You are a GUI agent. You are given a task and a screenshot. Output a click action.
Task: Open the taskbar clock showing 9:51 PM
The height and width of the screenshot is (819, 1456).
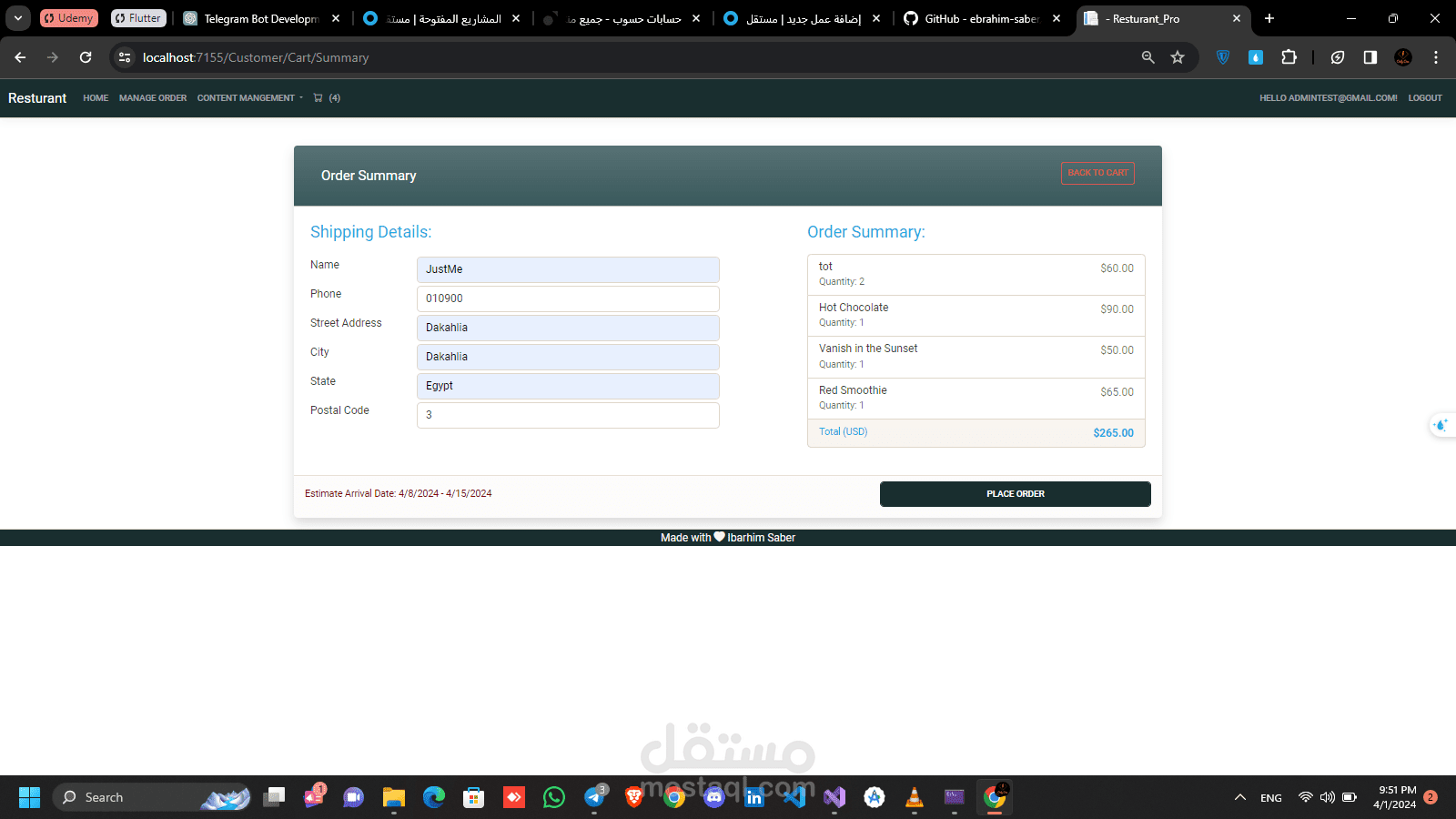coord(1395,797)
